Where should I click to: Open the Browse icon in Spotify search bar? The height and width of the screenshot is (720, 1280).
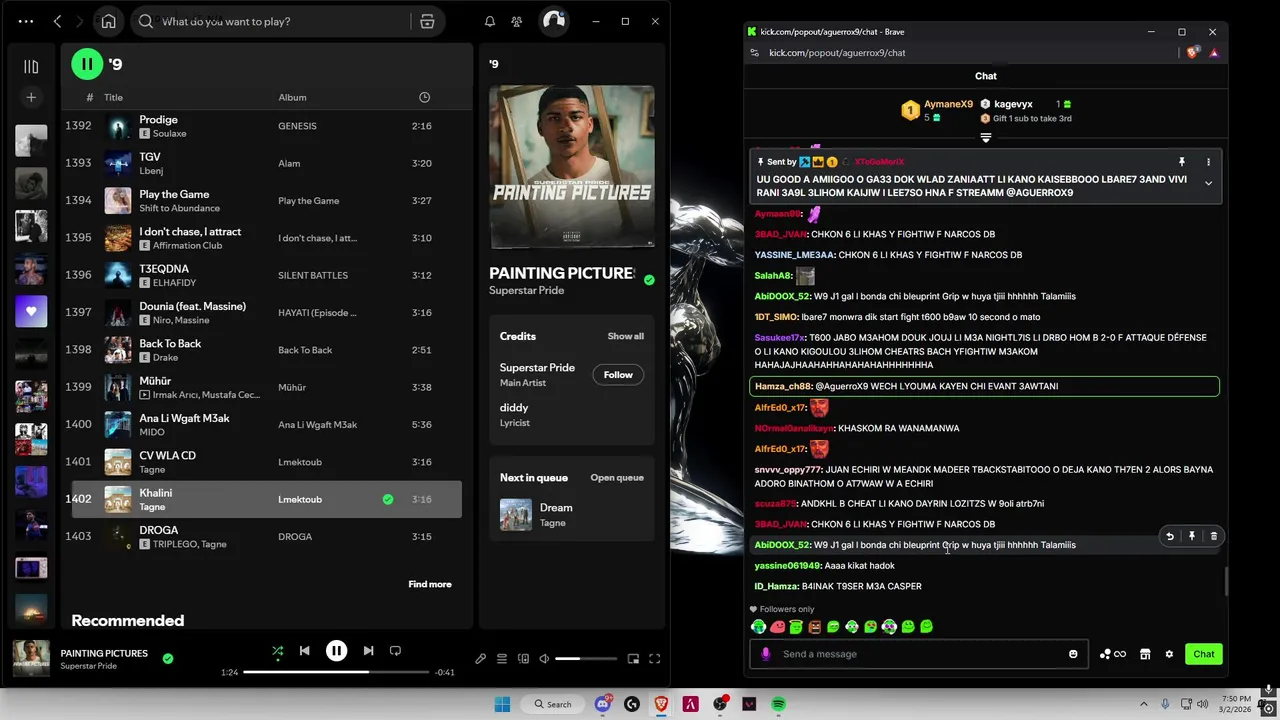point(427,21)
